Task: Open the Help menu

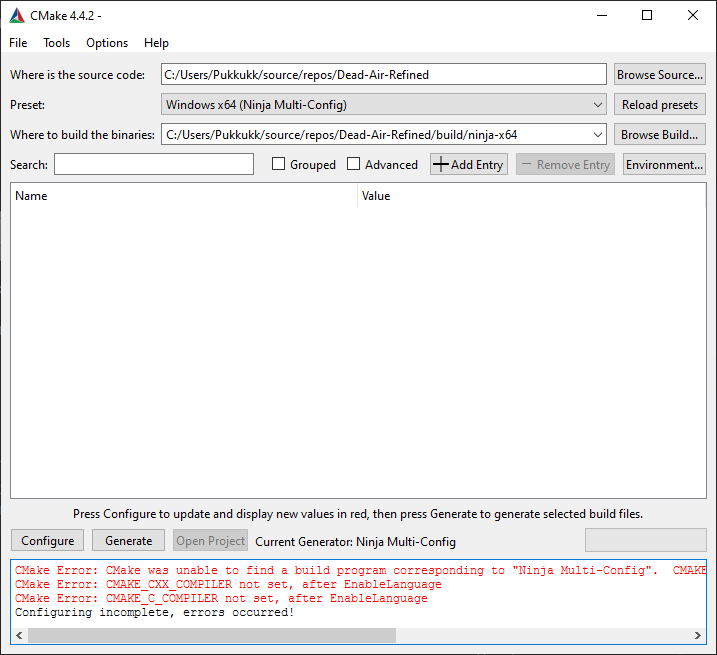Action: click(x=156, y=43)
